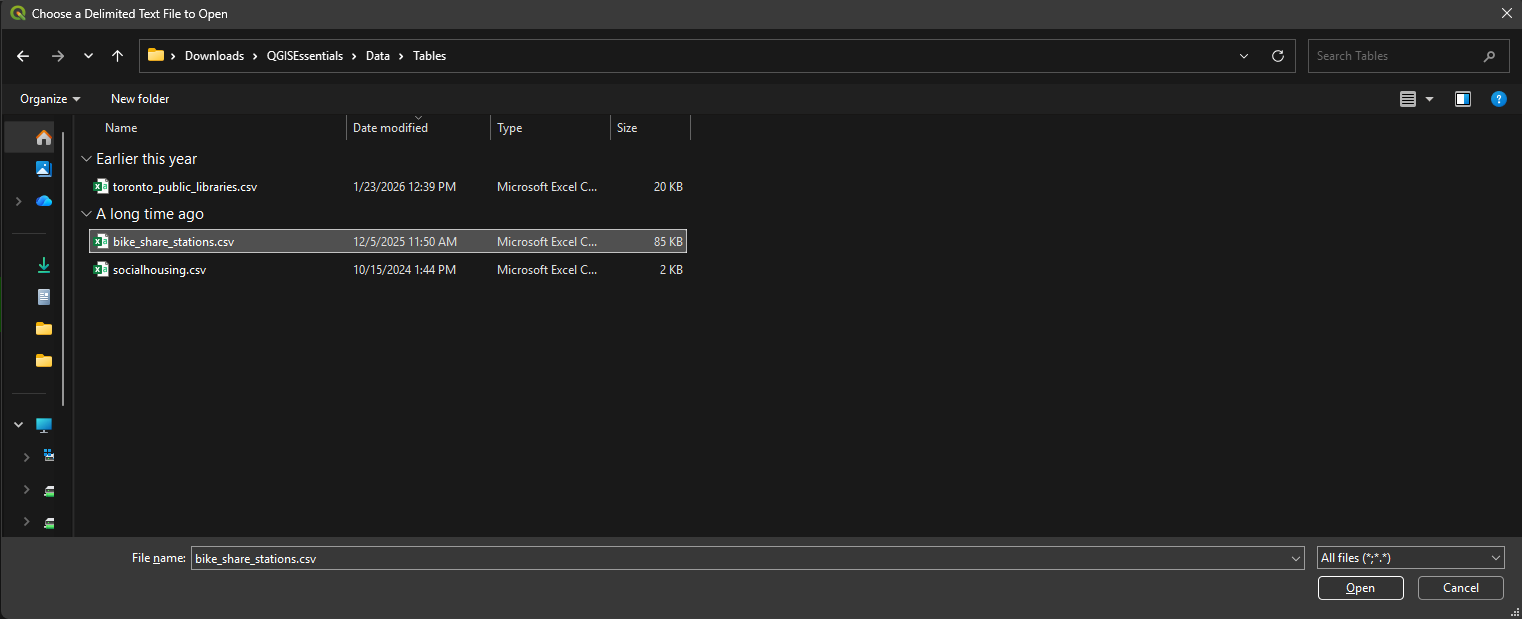The width and height of the screenshot is (1522, 619).
Task: Collapse the Earlier this year group
Action: click(x=87, y=159)
